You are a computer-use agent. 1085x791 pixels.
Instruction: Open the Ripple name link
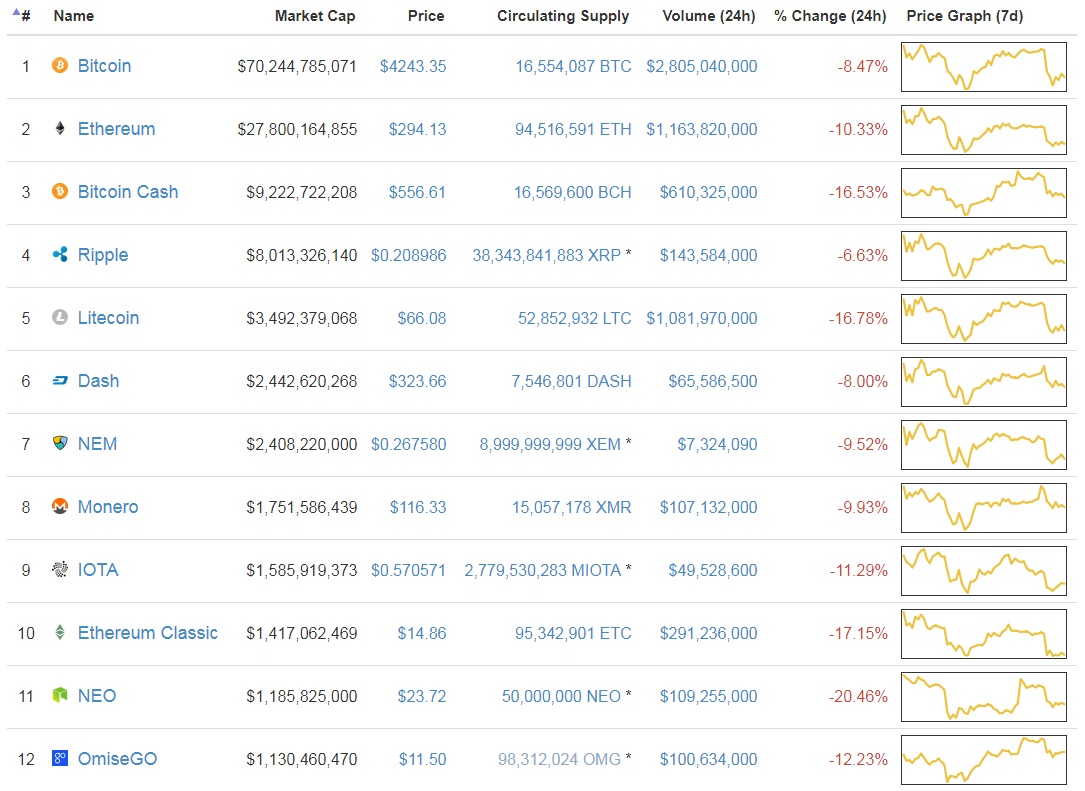pos(102,255)
